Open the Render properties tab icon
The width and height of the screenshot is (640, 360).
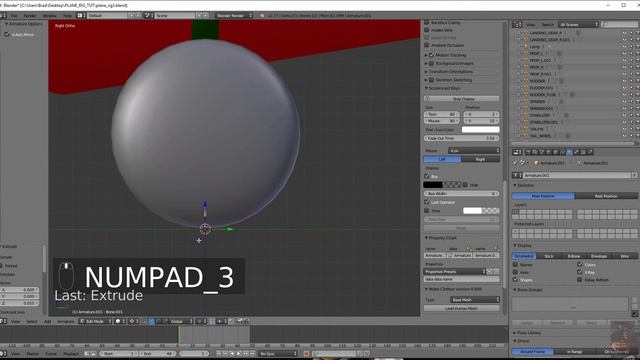[x=528, y=152]
